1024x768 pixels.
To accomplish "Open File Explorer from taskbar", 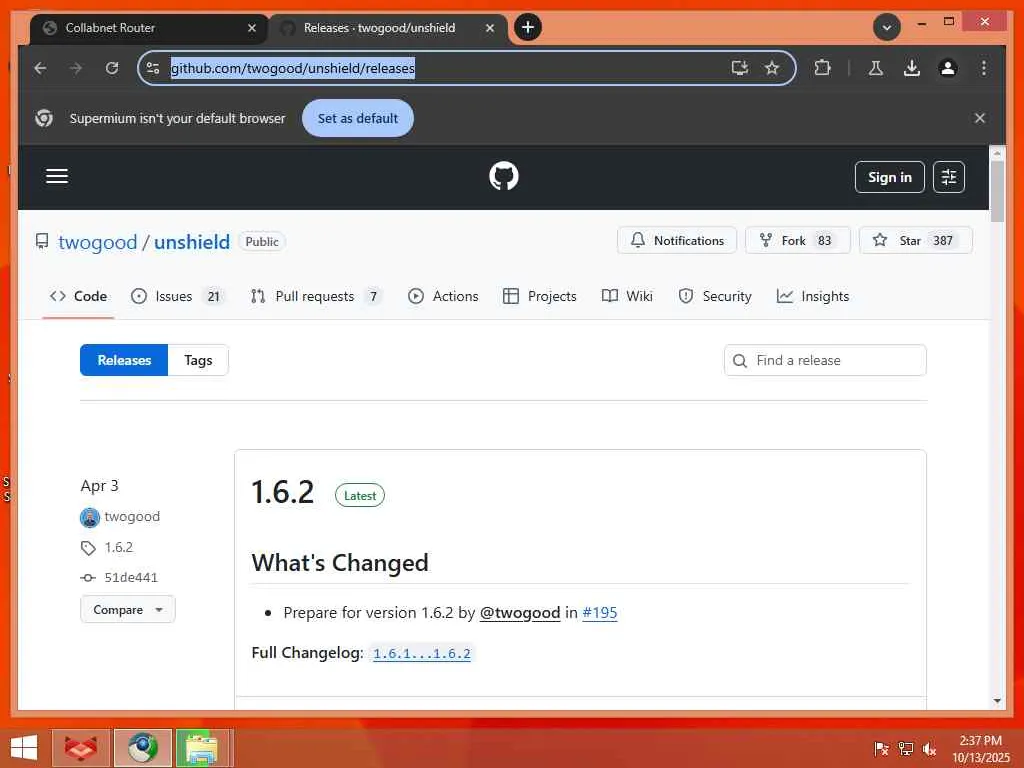I will pyautogui.click(x=203, y=748).
